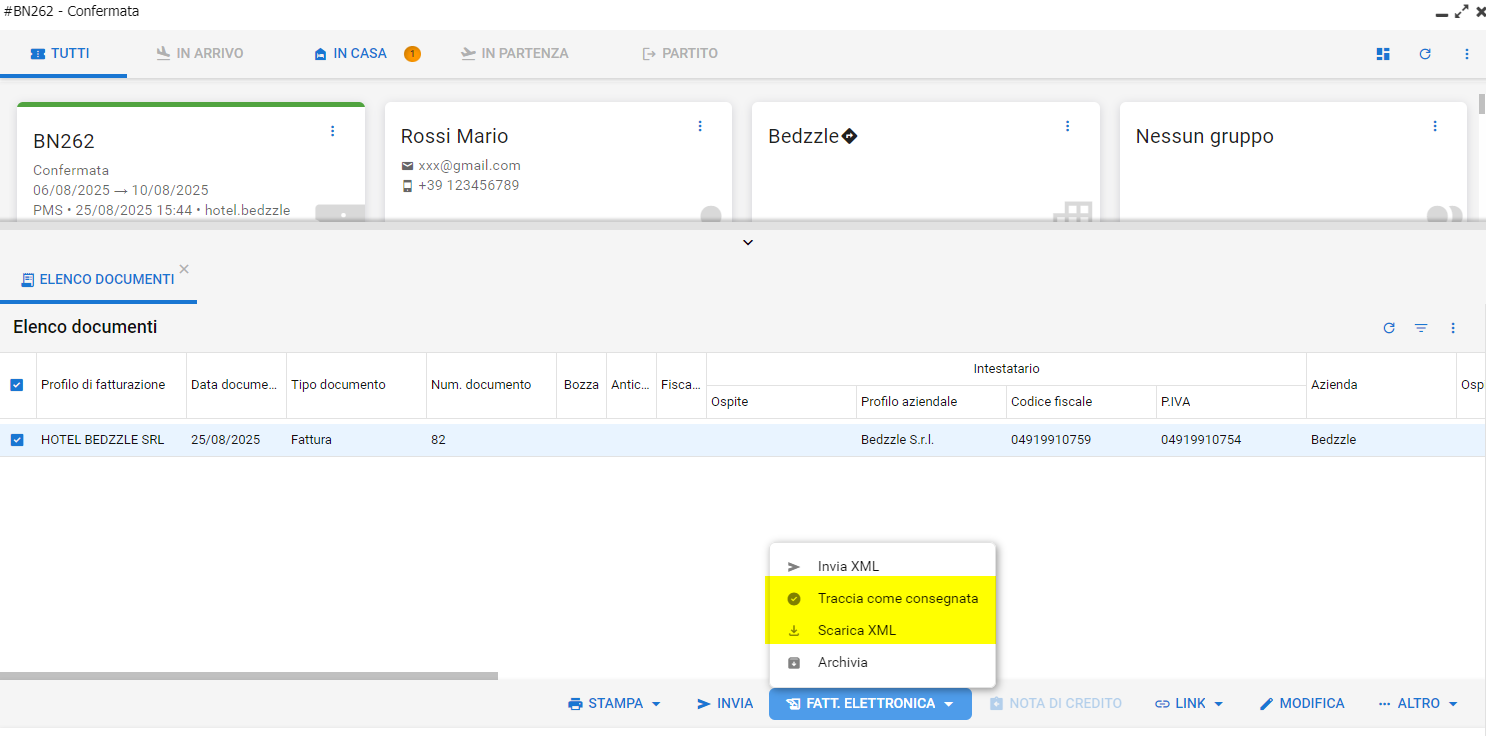Image resolution: width=1486 pixels, height=736 pixels.
Task: Open the dashboard layout icon at top right
Action: point(1383,54)
